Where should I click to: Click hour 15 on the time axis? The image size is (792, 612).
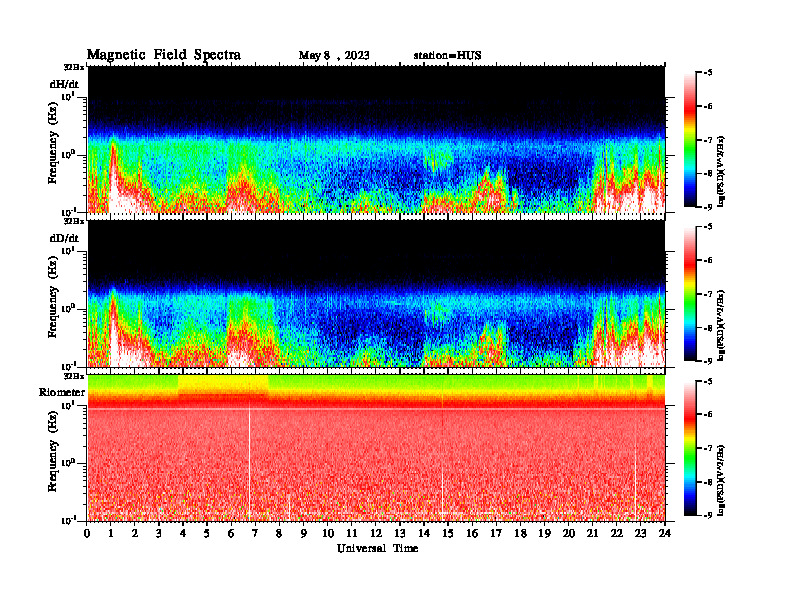click(x=448, y=533)
